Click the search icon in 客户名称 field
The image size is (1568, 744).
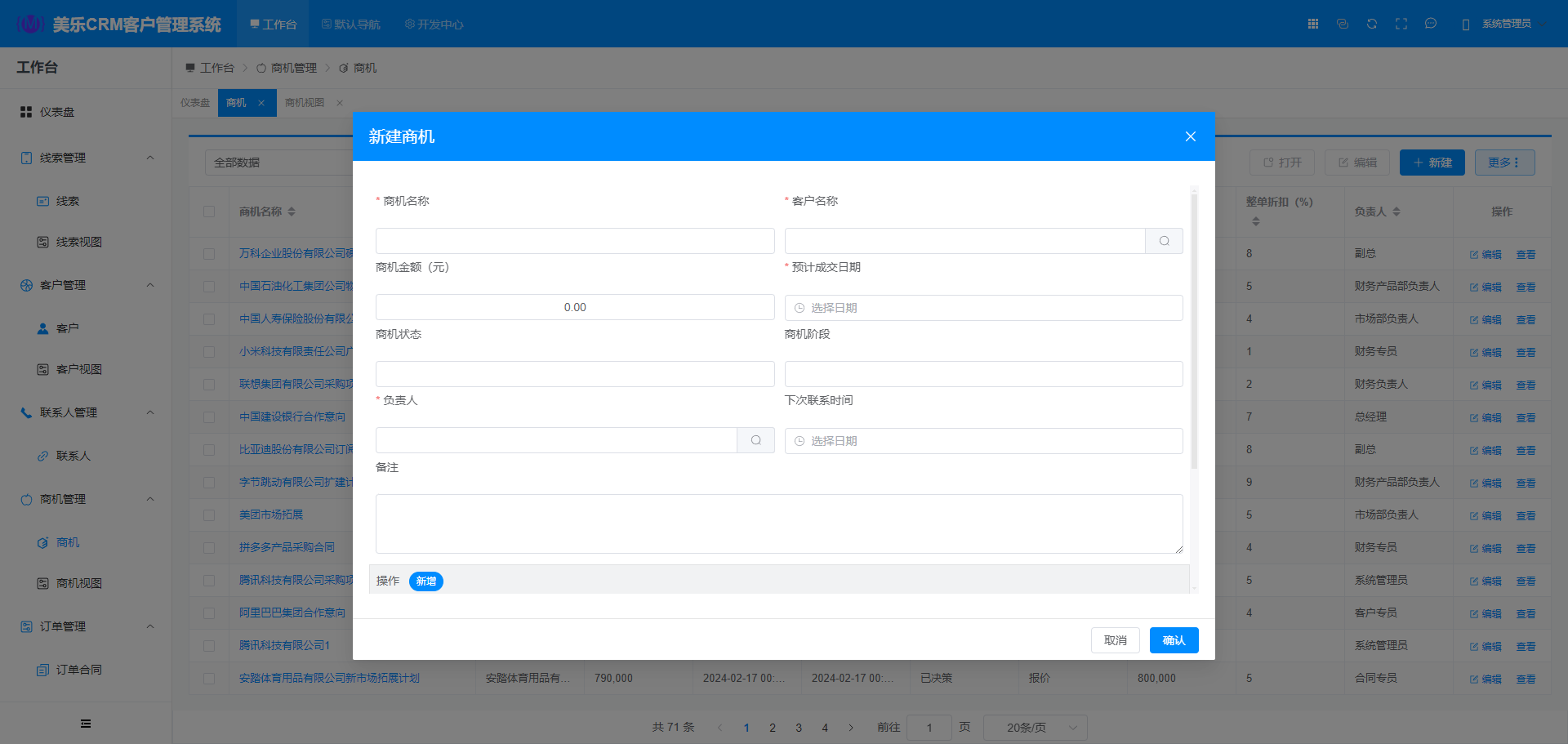pos(1164,241)
